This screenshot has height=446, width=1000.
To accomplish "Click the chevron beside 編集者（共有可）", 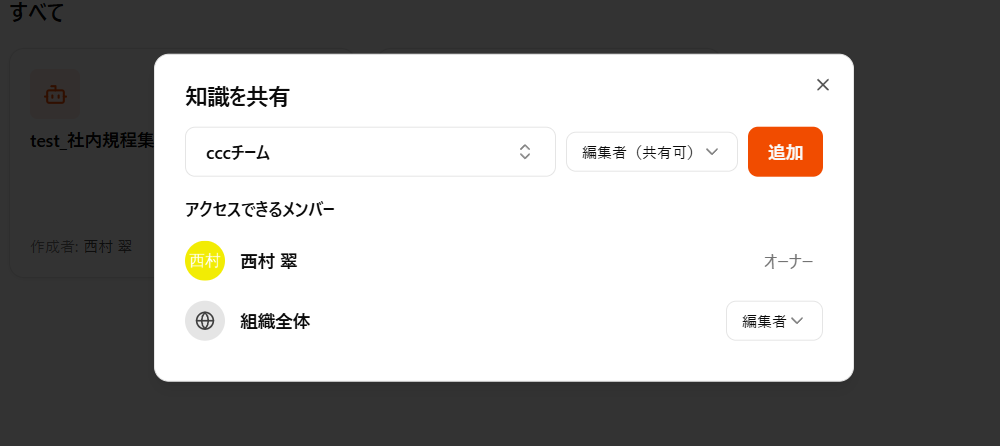I will (x=712, y=152).
